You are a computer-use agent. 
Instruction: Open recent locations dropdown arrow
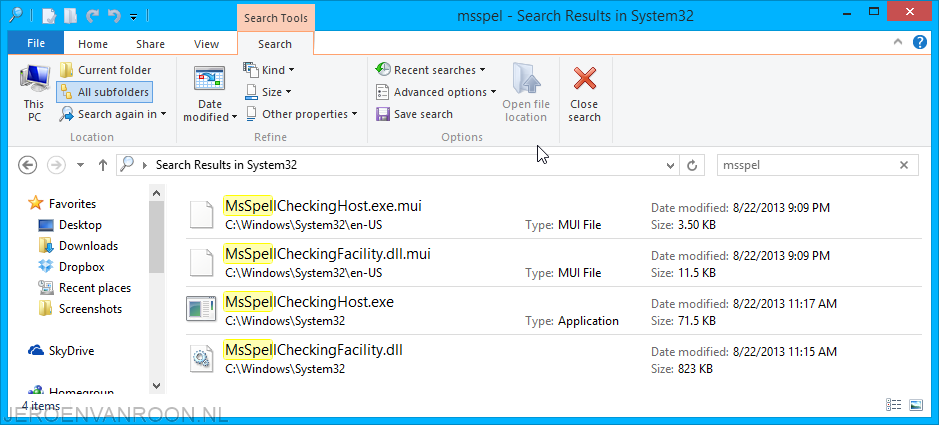pyautogui.click(x=81, y=165)
